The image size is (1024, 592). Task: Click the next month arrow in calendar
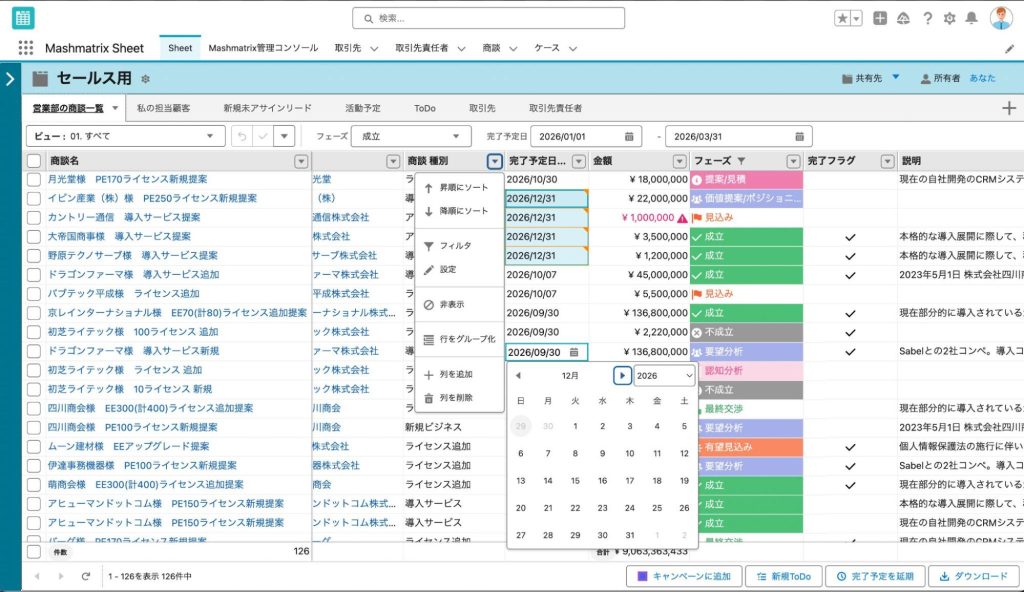click(x=622, y=375)
